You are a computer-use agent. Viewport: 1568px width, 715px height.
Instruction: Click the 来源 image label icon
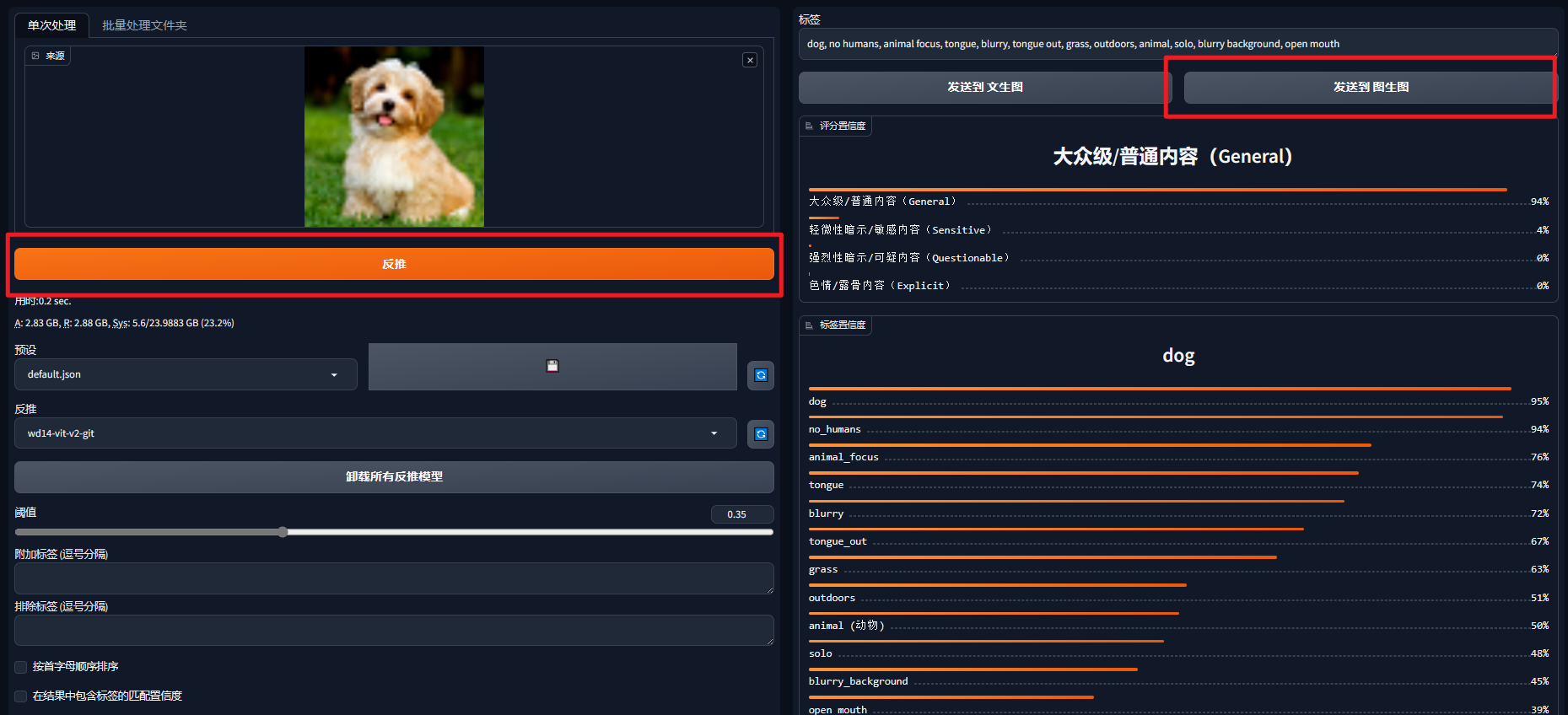tap(35, 56)
